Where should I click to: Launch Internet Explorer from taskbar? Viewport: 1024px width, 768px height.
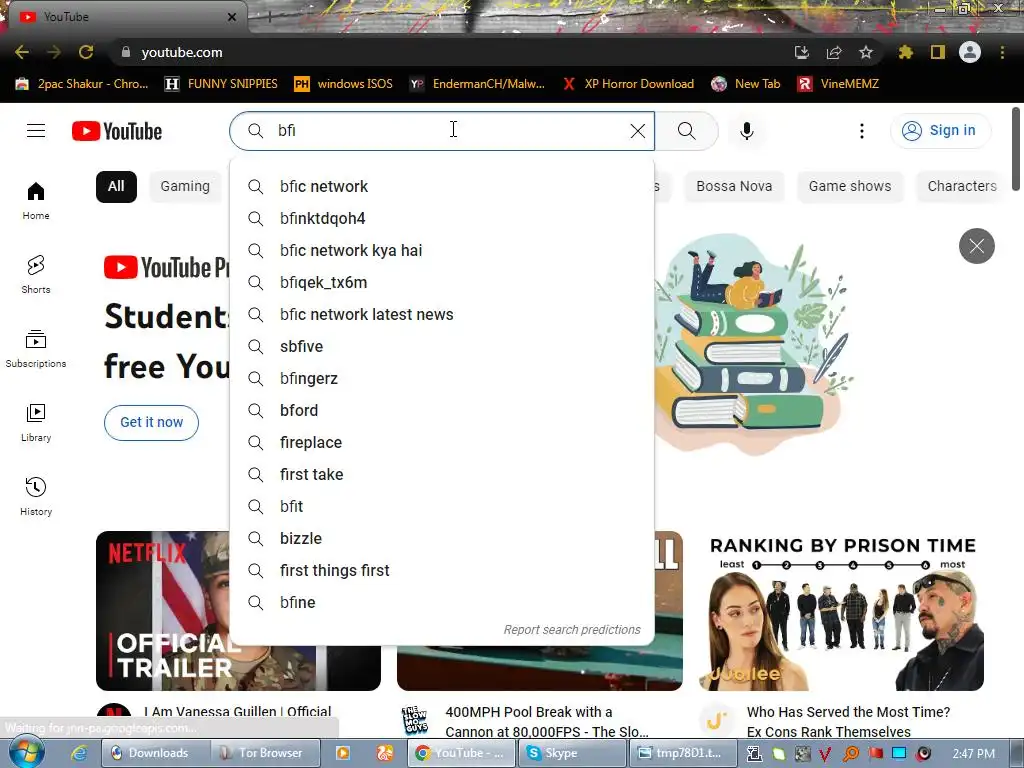(x=80, y=753)
